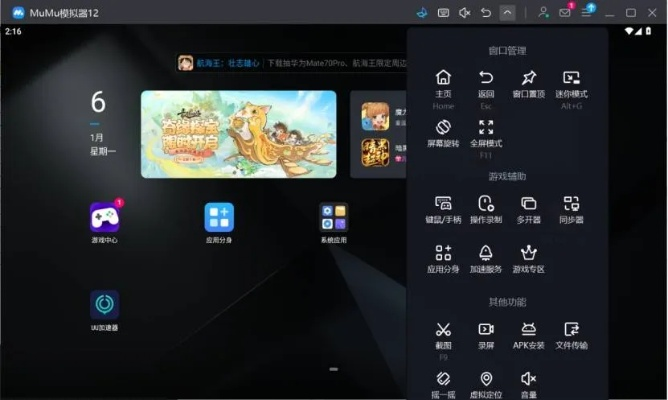
Task: Toggle mute via 音量 speaker icon in panel
Action: click(528, 379)
